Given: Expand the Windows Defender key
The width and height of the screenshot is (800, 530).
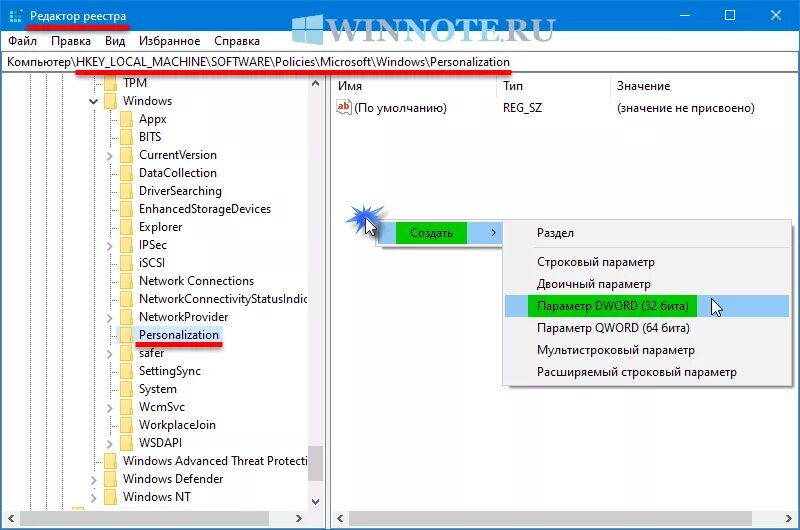Looking at the screenshot, I should pos(93,479).
